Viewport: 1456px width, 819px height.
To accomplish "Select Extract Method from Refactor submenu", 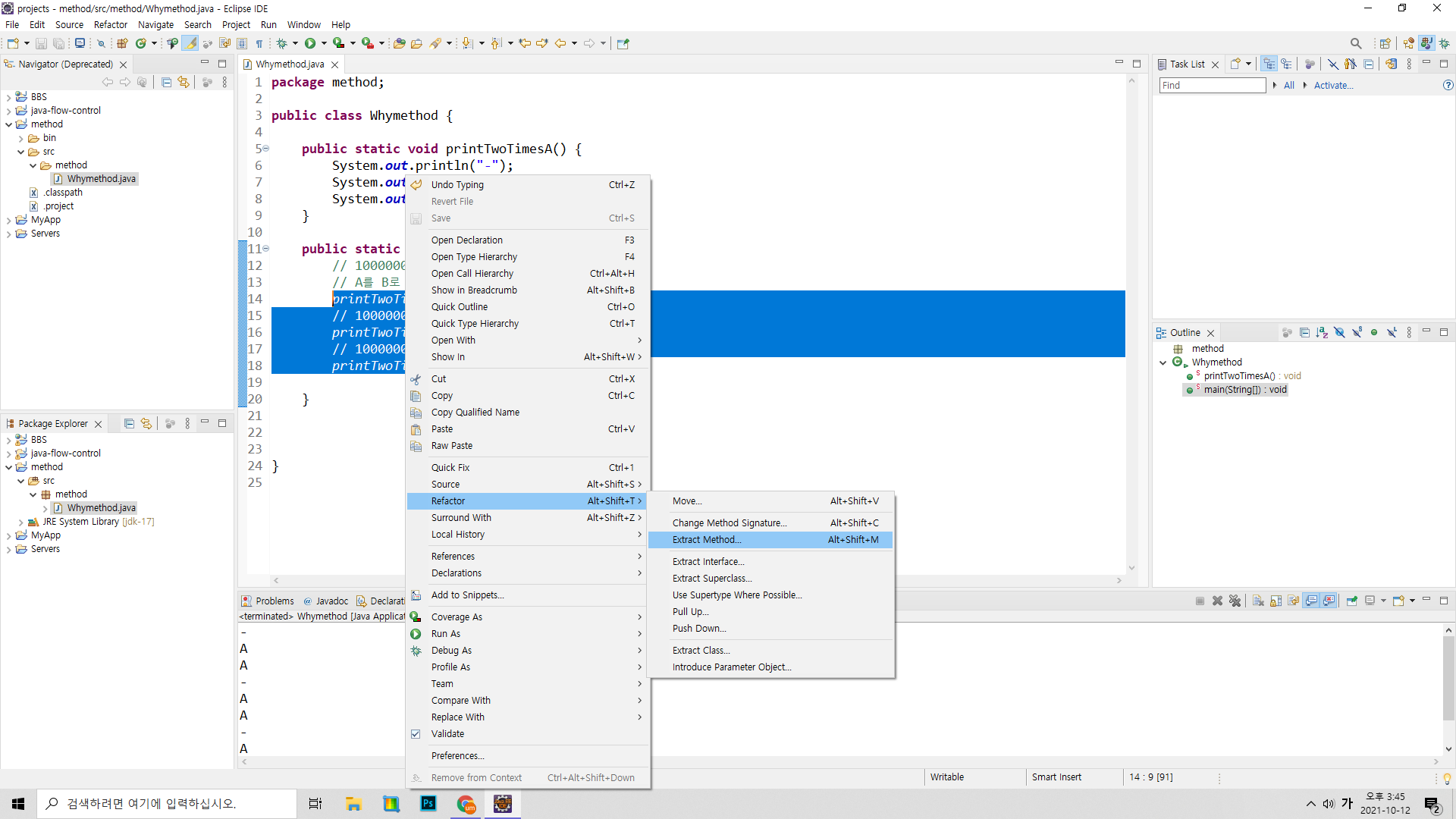I will tap(707, 540).
